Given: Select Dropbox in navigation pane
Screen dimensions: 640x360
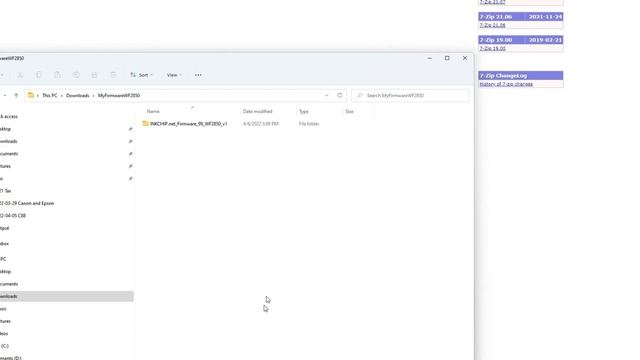Looking at the screenshot, I should (4, 244).
